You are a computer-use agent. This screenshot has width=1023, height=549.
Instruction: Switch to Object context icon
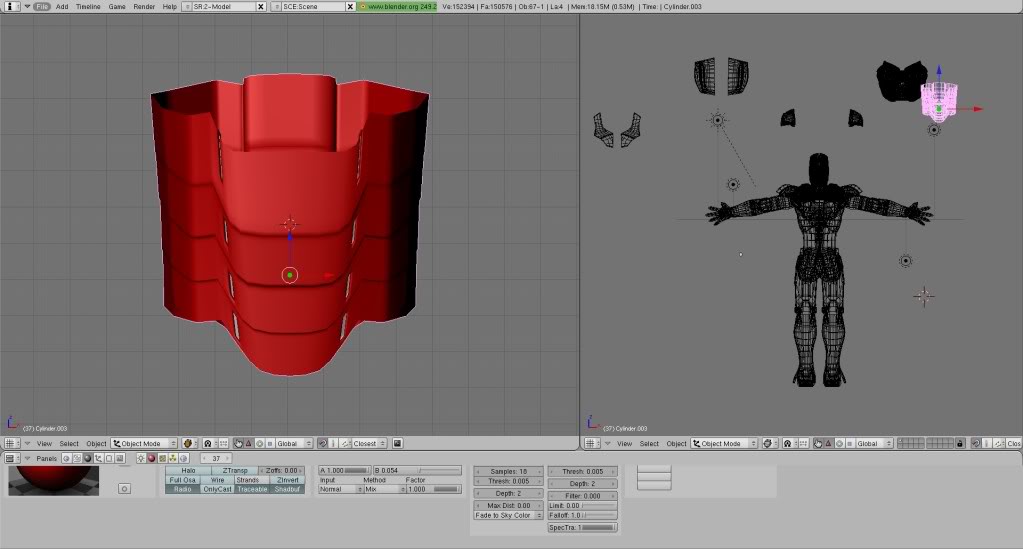(99, 458)
